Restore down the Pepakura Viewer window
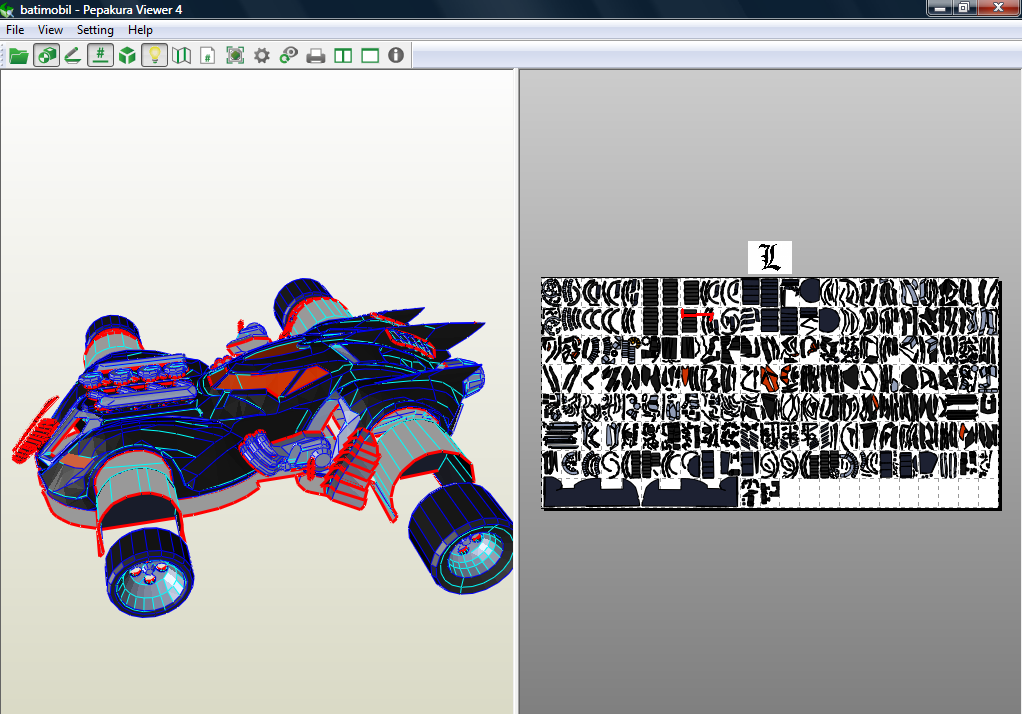Screen dimensions: 1022x714 click(x=964, y=8)
